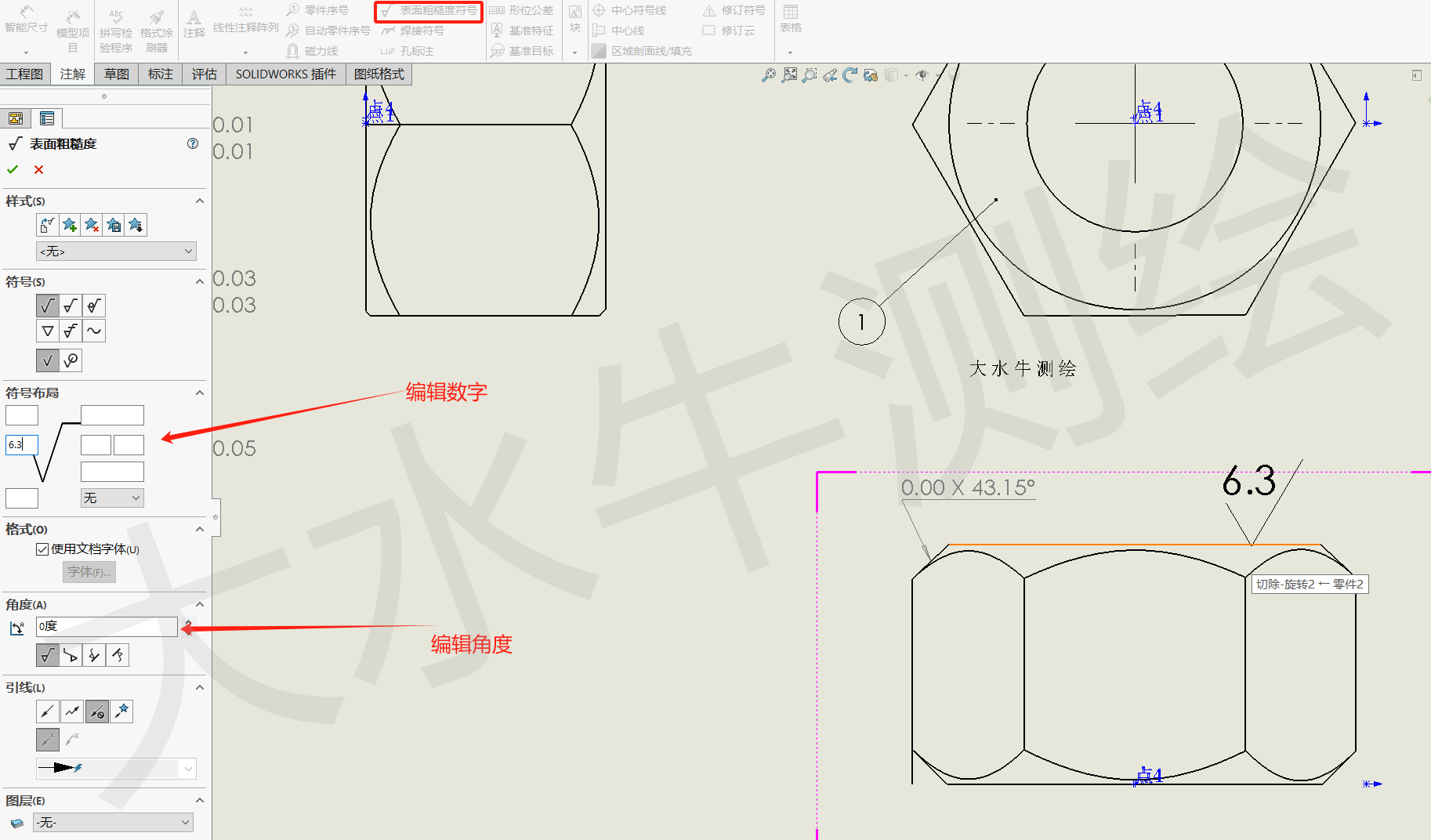Select the Revision Cloud (修订云) tool

point(728,31)
